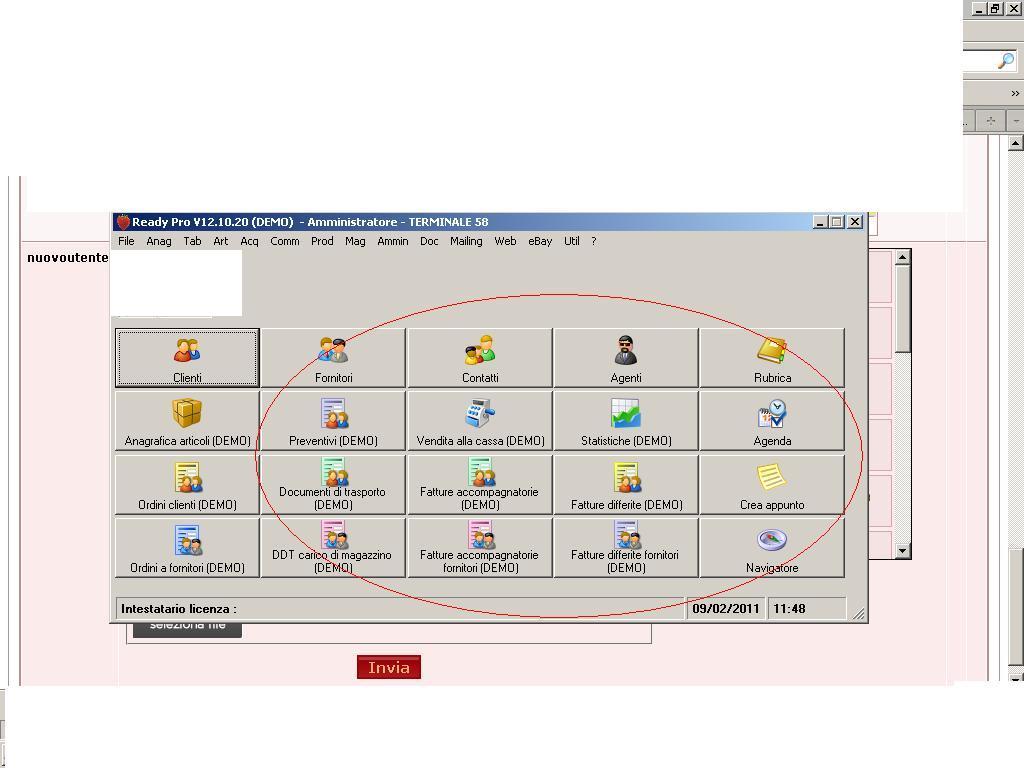Open the Web menu
Screen dimensions: 1024x768
click(x=505, y=241)
